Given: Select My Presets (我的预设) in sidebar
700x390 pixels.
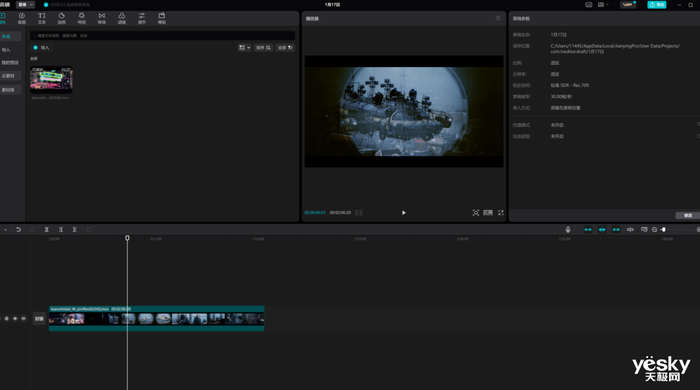Looking at the screenshot, I should click(10, 62).
